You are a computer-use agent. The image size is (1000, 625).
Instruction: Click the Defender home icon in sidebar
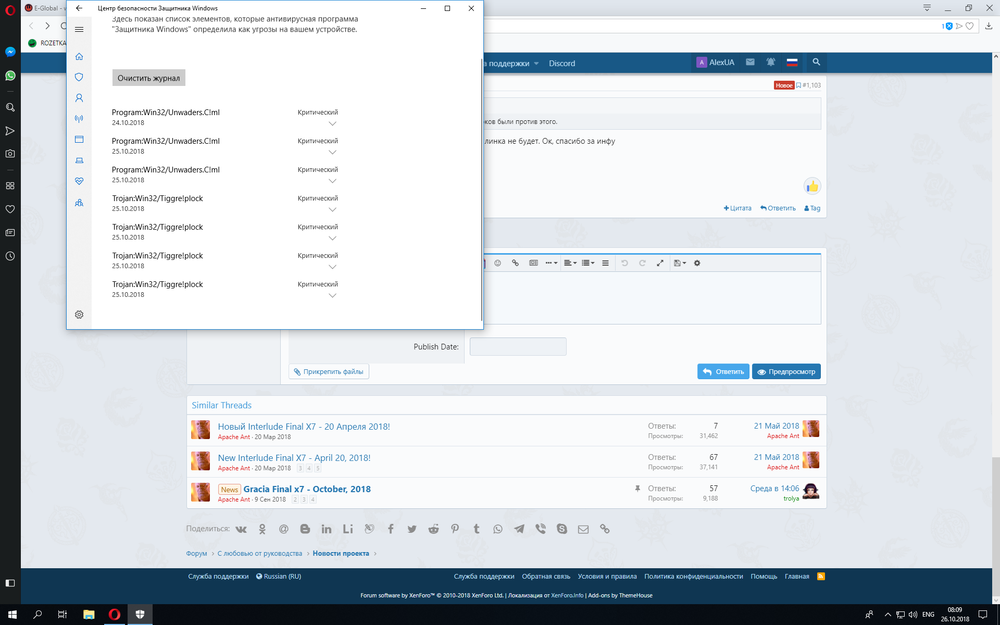[79, 56]
